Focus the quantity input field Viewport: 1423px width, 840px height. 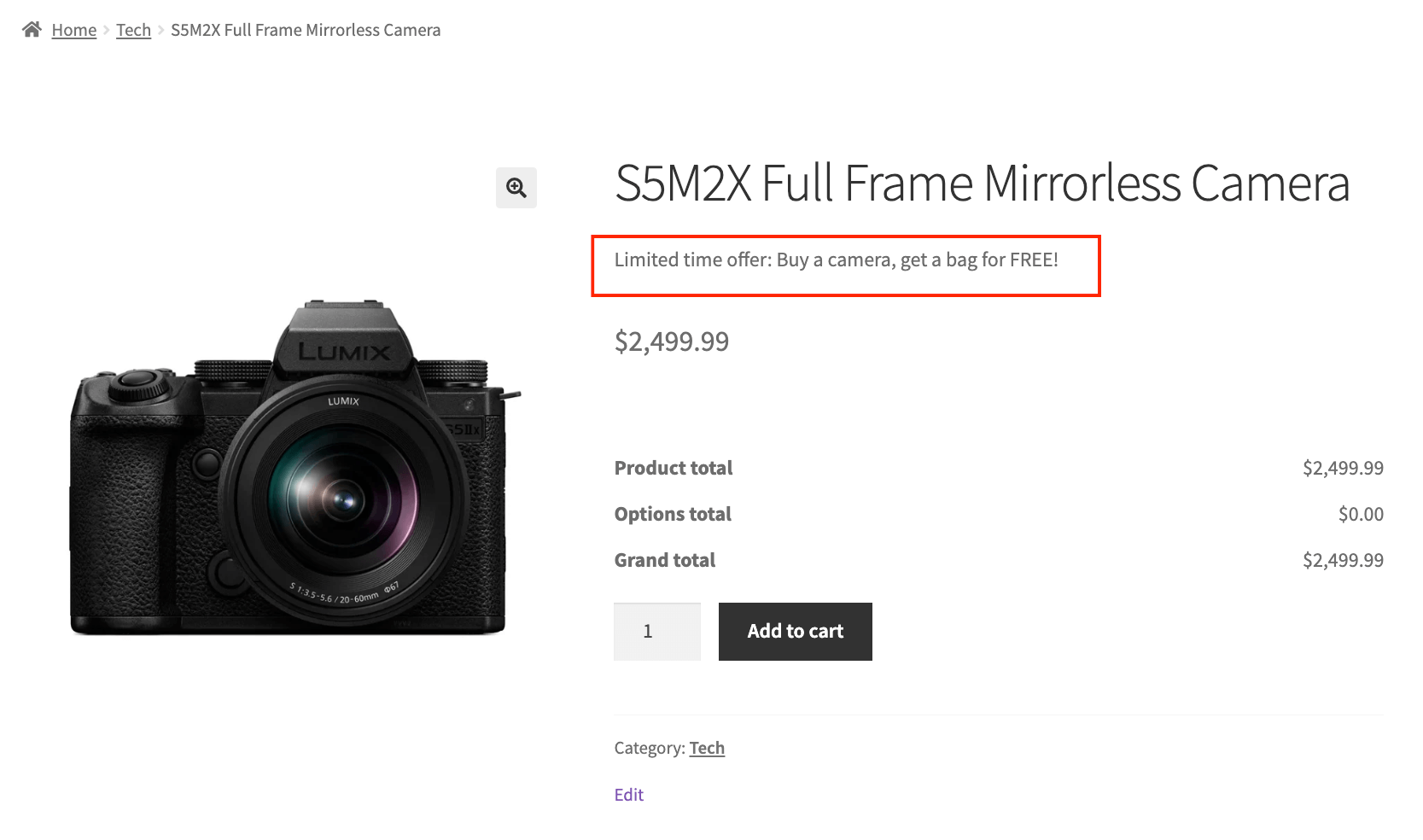(656, 632)
